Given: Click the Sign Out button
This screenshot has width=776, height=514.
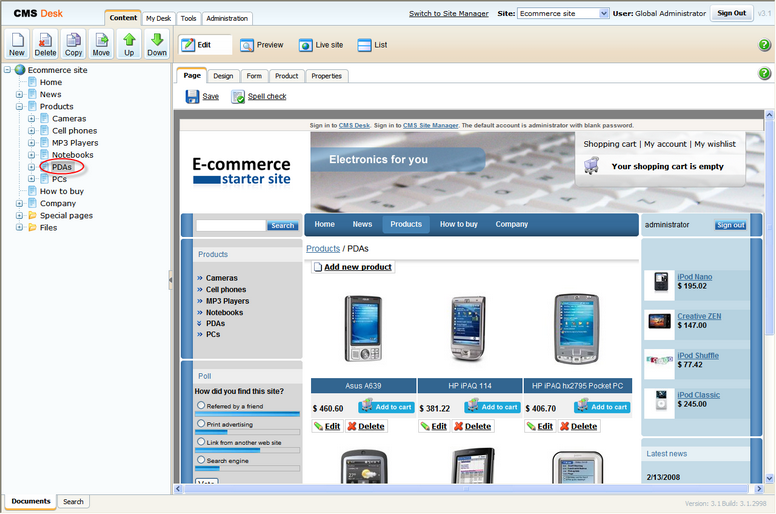Looking at the screenshot, I should (731, 13).
